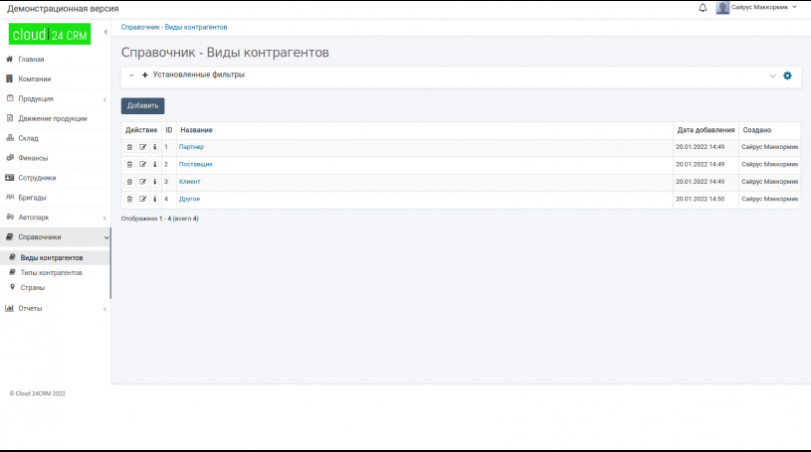
Task: Sort table by Название column header
Action: (196, 130)
